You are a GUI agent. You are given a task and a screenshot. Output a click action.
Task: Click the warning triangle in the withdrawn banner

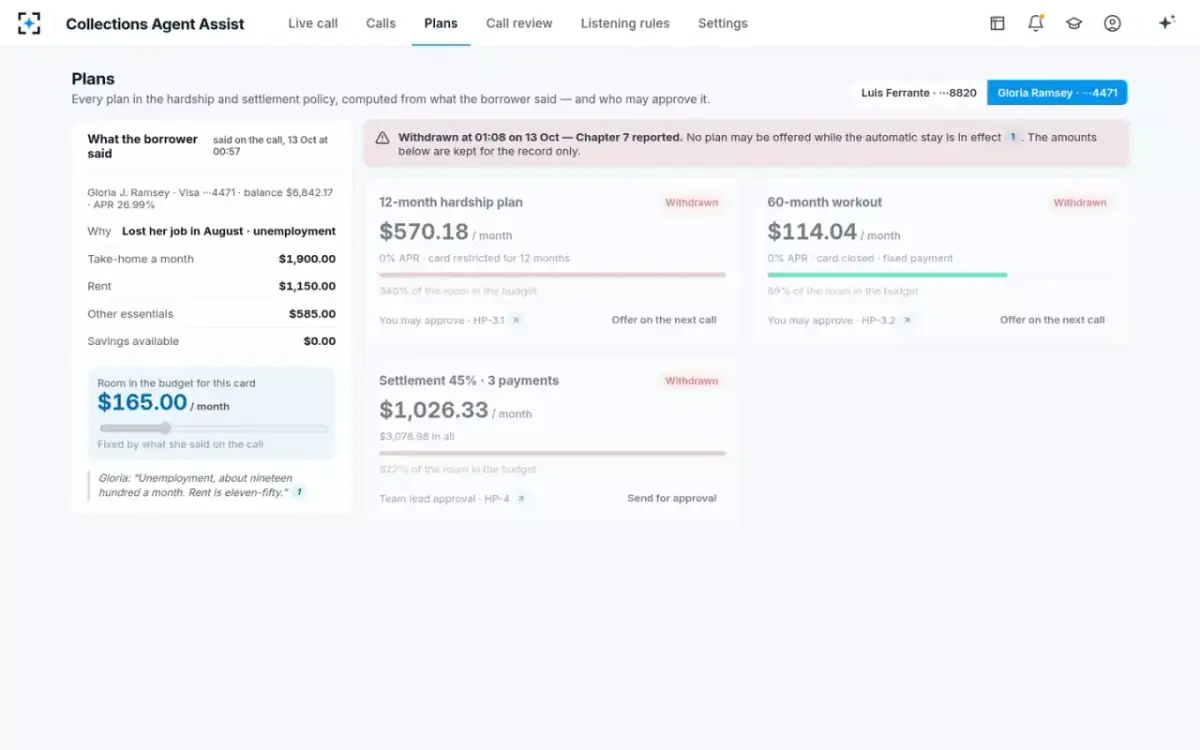click(x=382, y=138)
